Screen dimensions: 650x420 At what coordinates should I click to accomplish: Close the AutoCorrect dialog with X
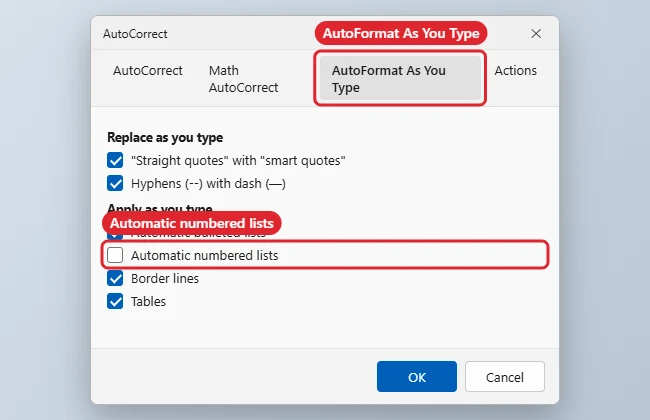click(x=536, y=34)
